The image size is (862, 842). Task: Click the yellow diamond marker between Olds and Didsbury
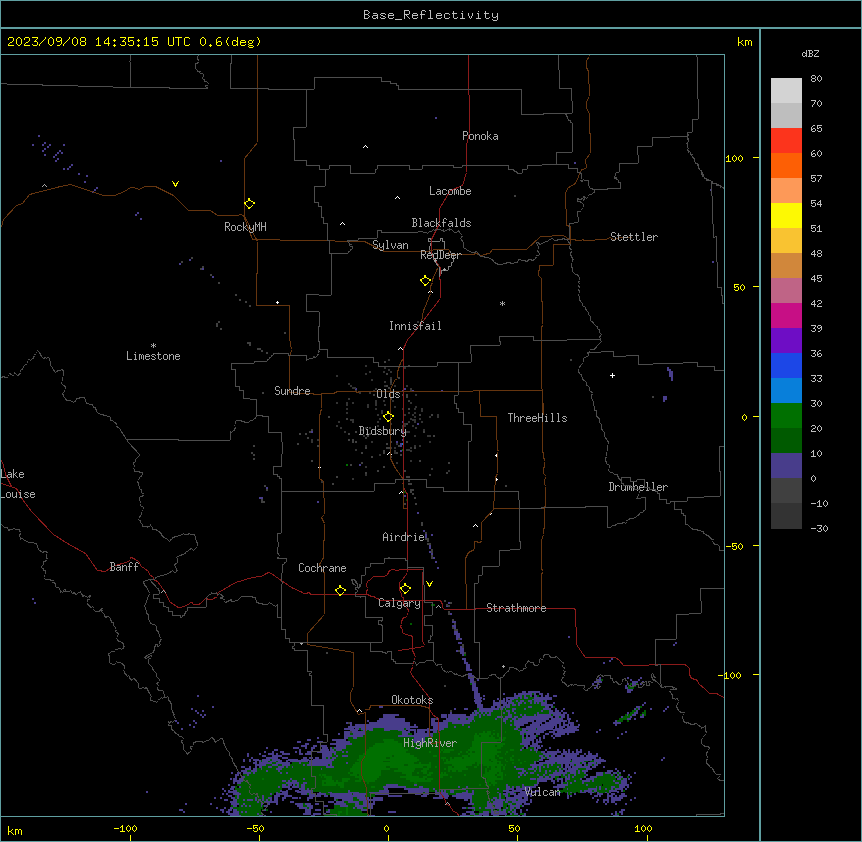[x=389, y=417]
